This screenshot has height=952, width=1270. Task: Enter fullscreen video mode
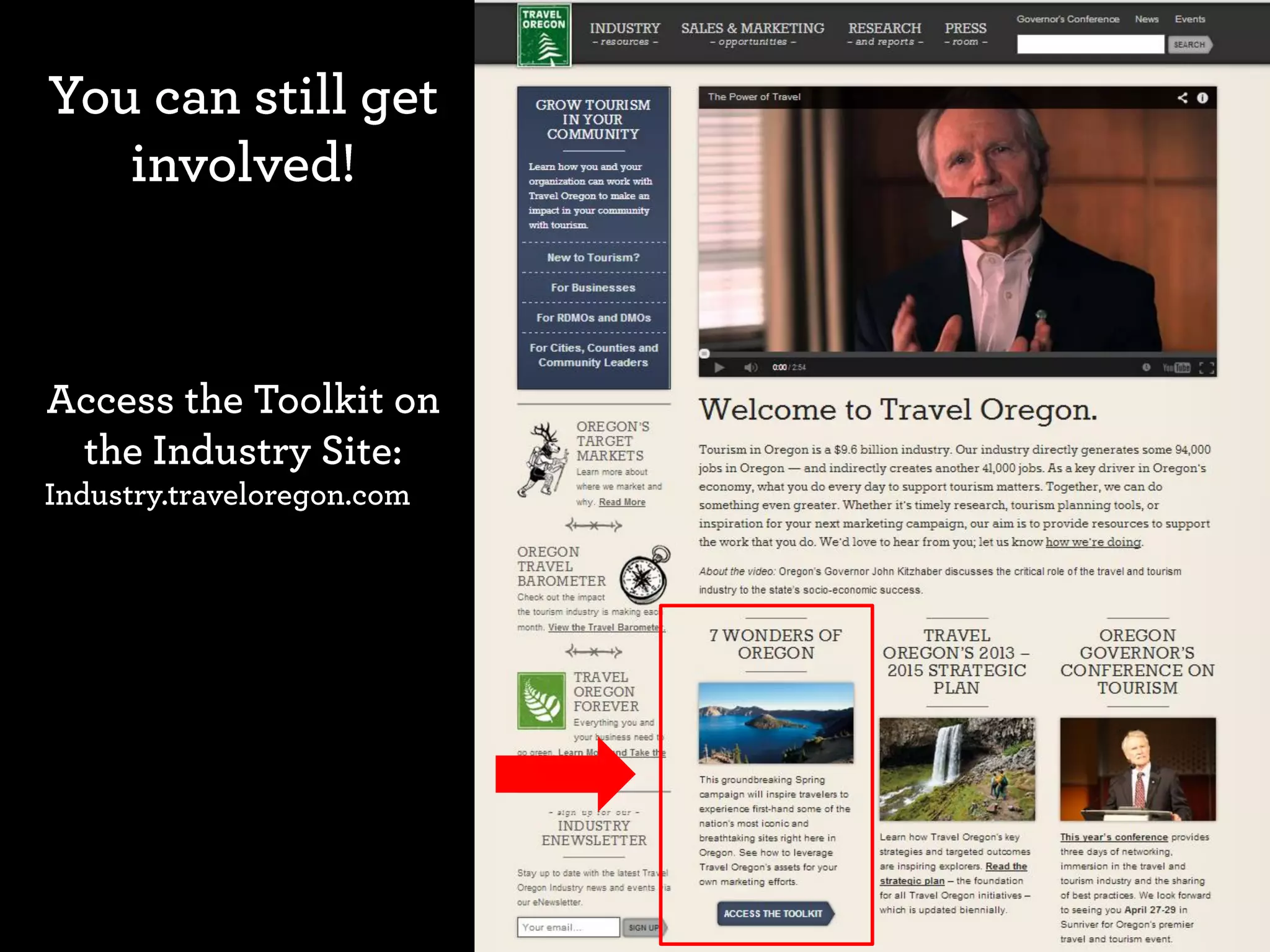pos(1206,368)
